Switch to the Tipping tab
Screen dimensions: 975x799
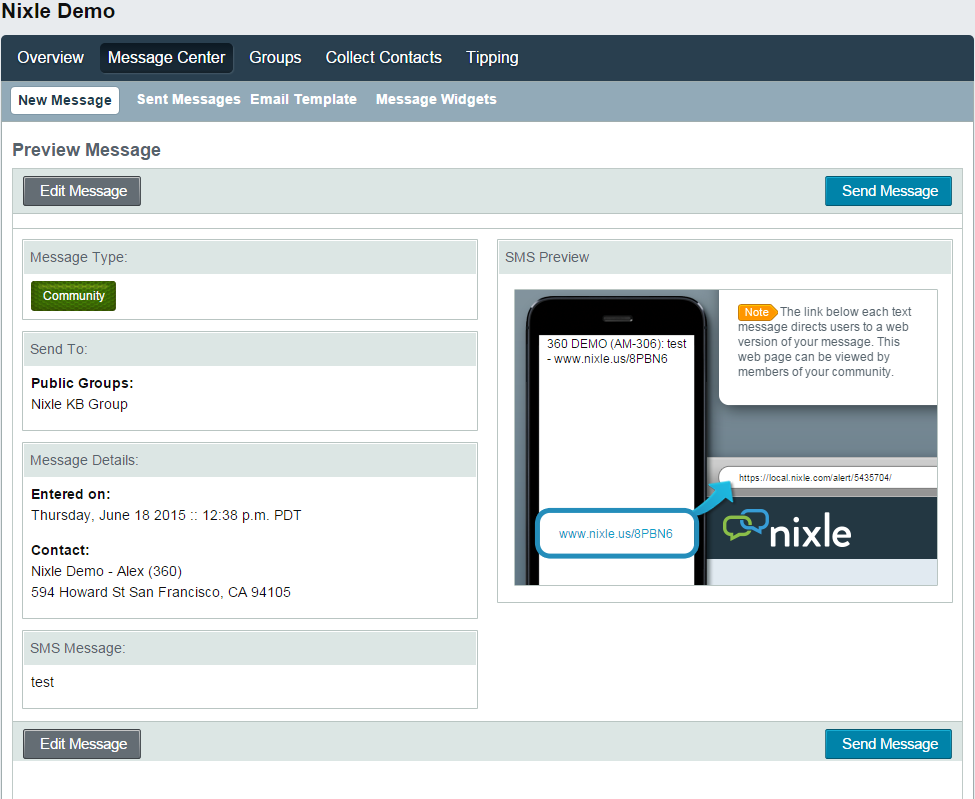[492, 58]
